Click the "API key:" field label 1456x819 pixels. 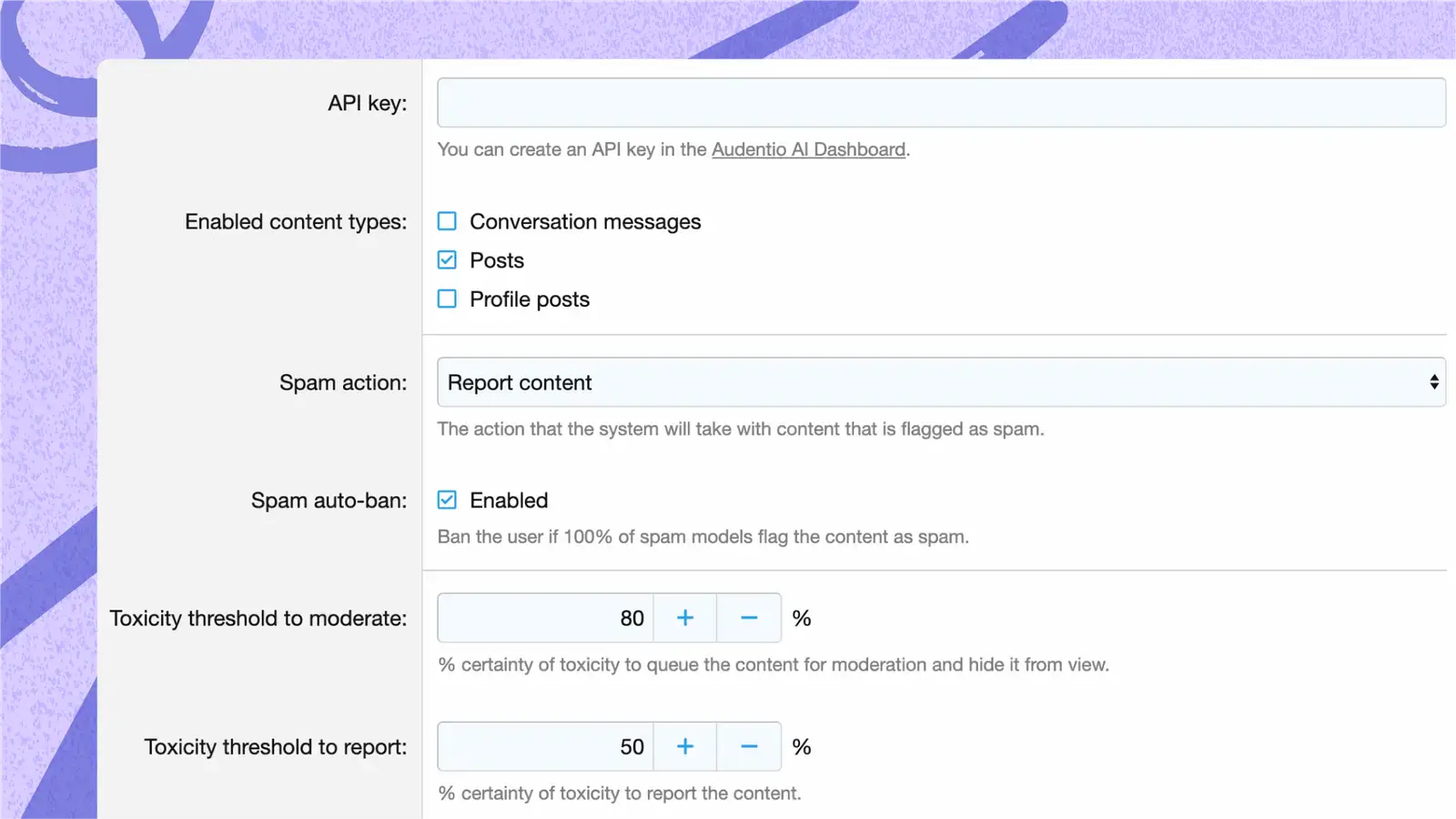pos(367,104)
